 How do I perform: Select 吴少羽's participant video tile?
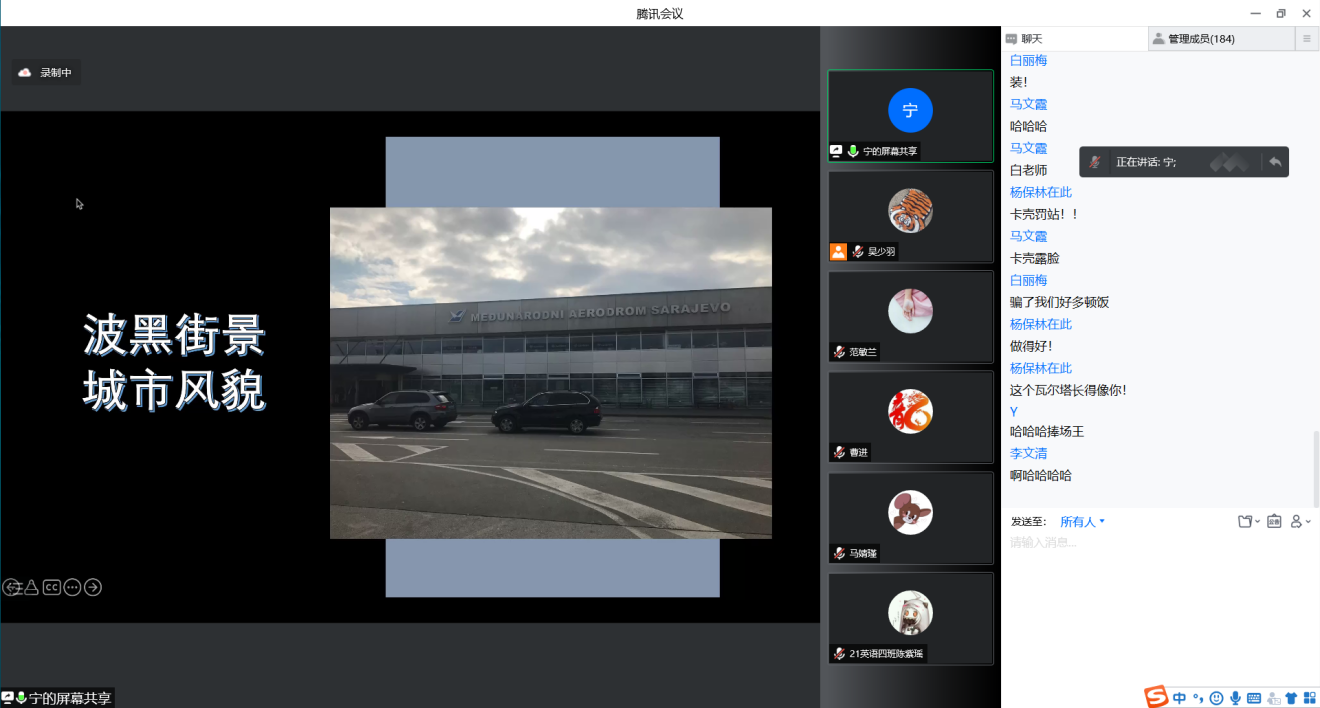pos(910,217)
